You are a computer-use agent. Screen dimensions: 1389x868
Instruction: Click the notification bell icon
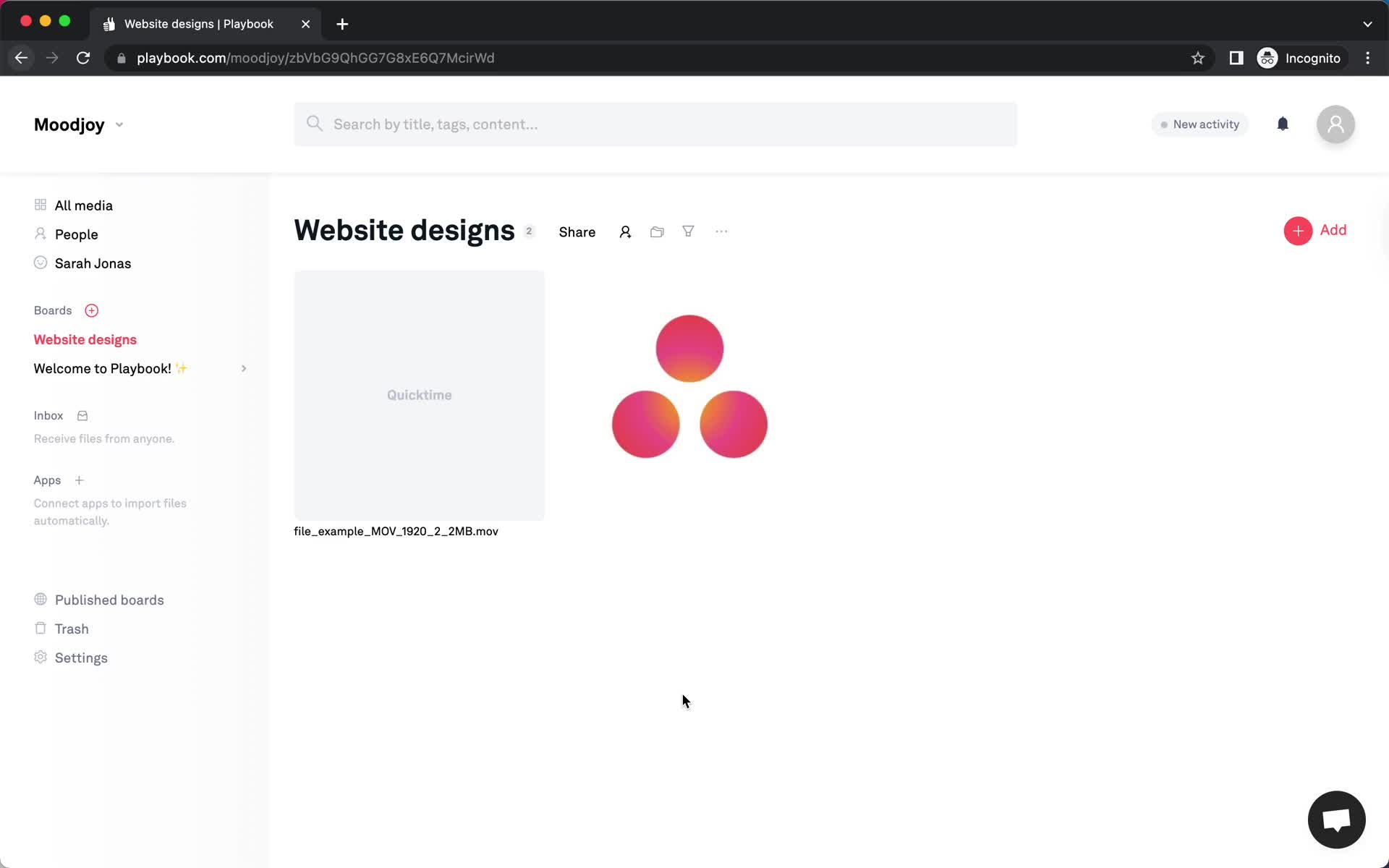[1283, 124]
